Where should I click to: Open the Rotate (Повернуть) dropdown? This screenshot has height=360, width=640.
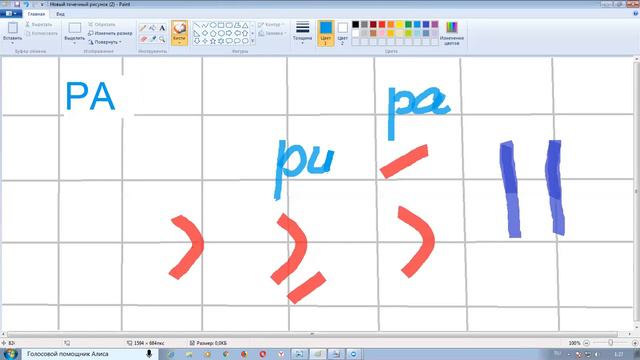click(x=105, y=42)
